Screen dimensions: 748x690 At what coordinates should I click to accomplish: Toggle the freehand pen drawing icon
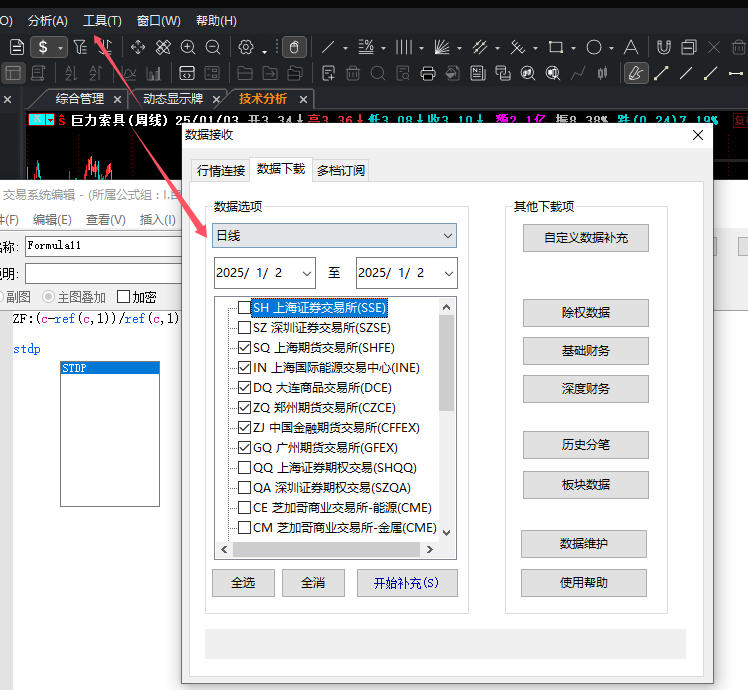(x=636, y=73)
